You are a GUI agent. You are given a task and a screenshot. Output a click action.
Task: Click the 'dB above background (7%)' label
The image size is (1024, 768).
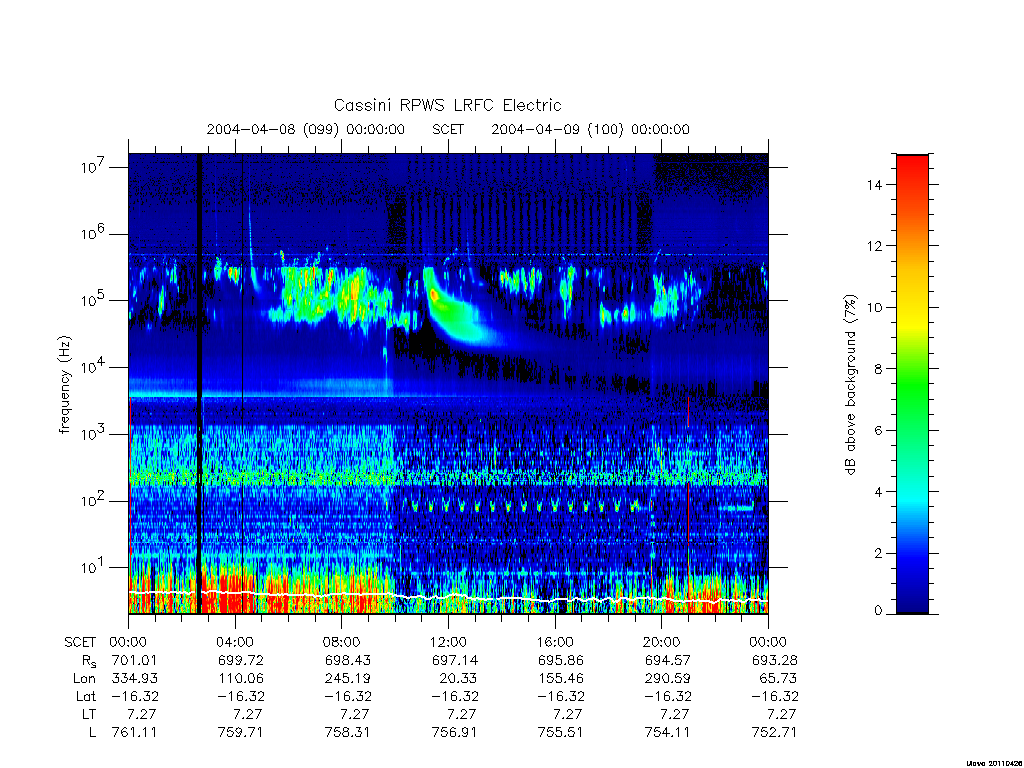(x=850, y=385)
